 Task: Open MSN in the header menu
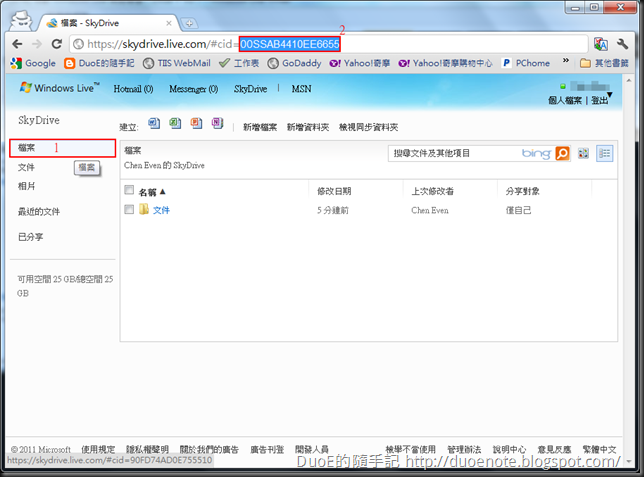tap(301, 89)
